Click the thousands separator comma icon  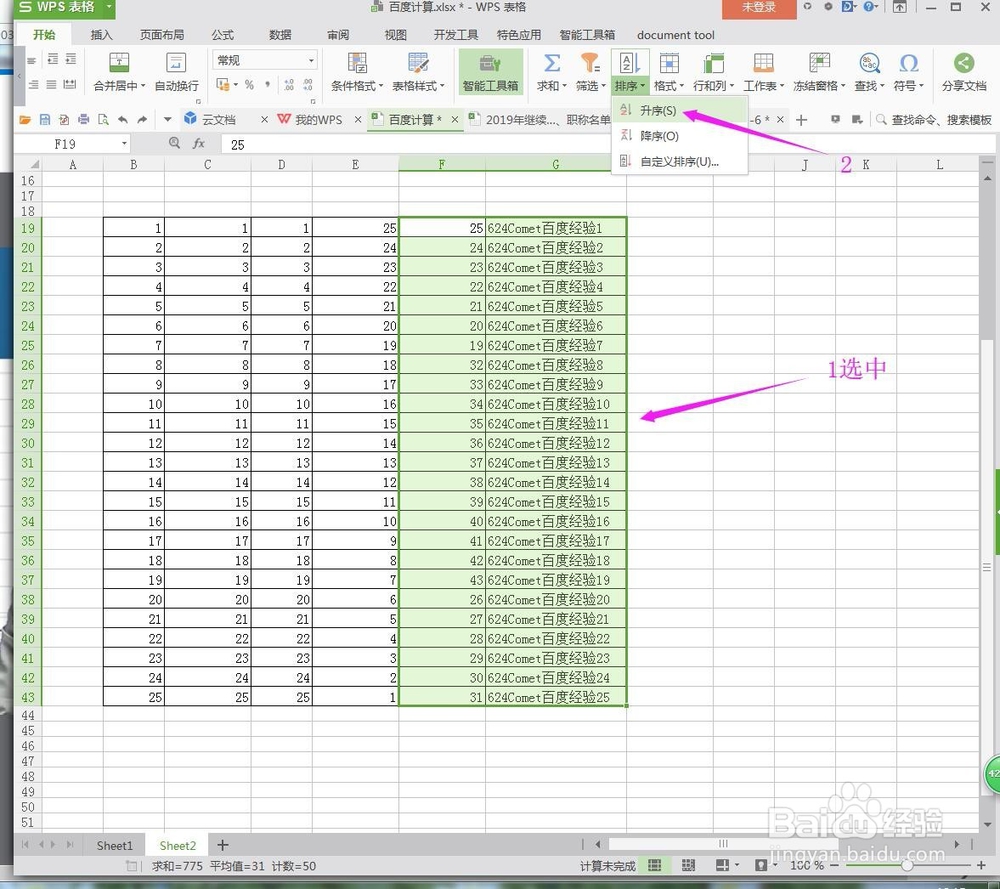[x=267, y=84]
